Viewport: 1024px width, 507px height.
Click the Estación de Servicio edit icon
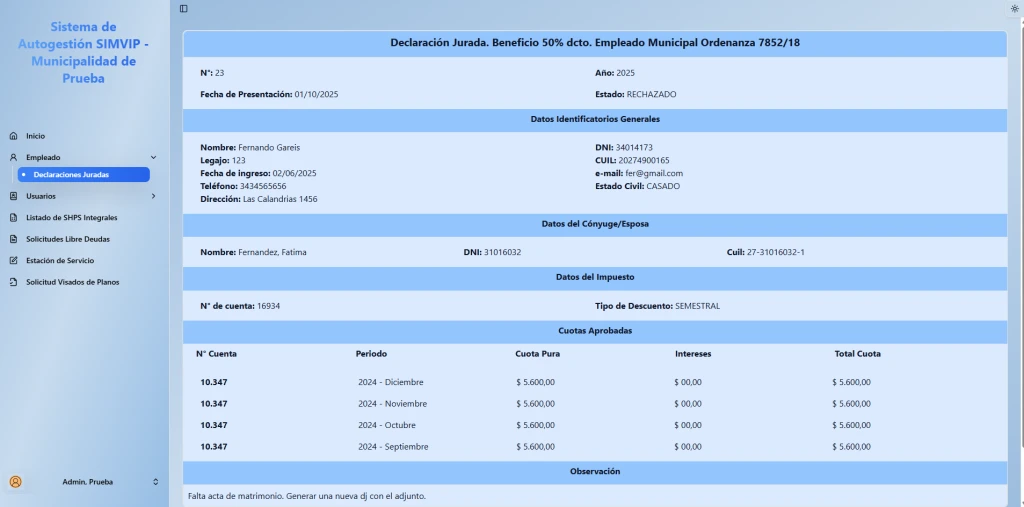(x=14, y=261)
